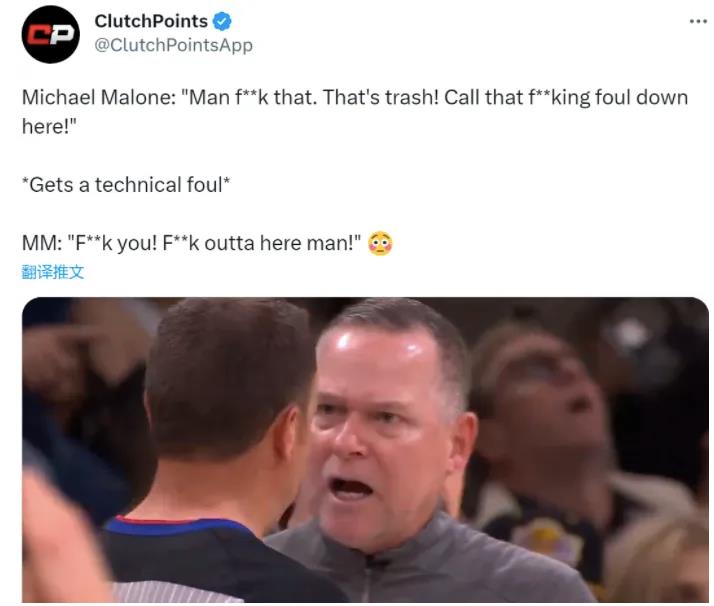Viewport: 714px width, 606px height.
Task: Open the ClutchPoints display name
Action: (x=151, y=21)
